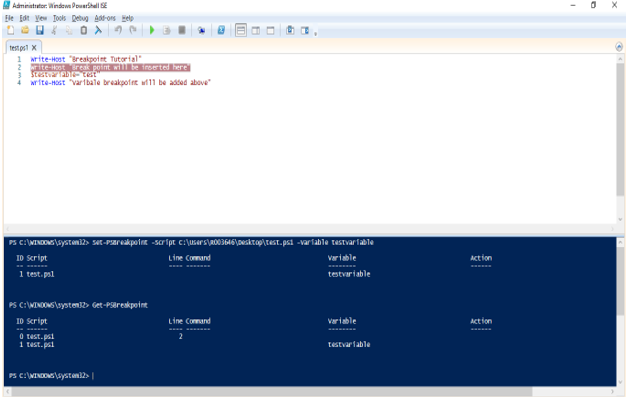Open the Tools menu
This screenshot has width=626, height=397.
point(59,18)
